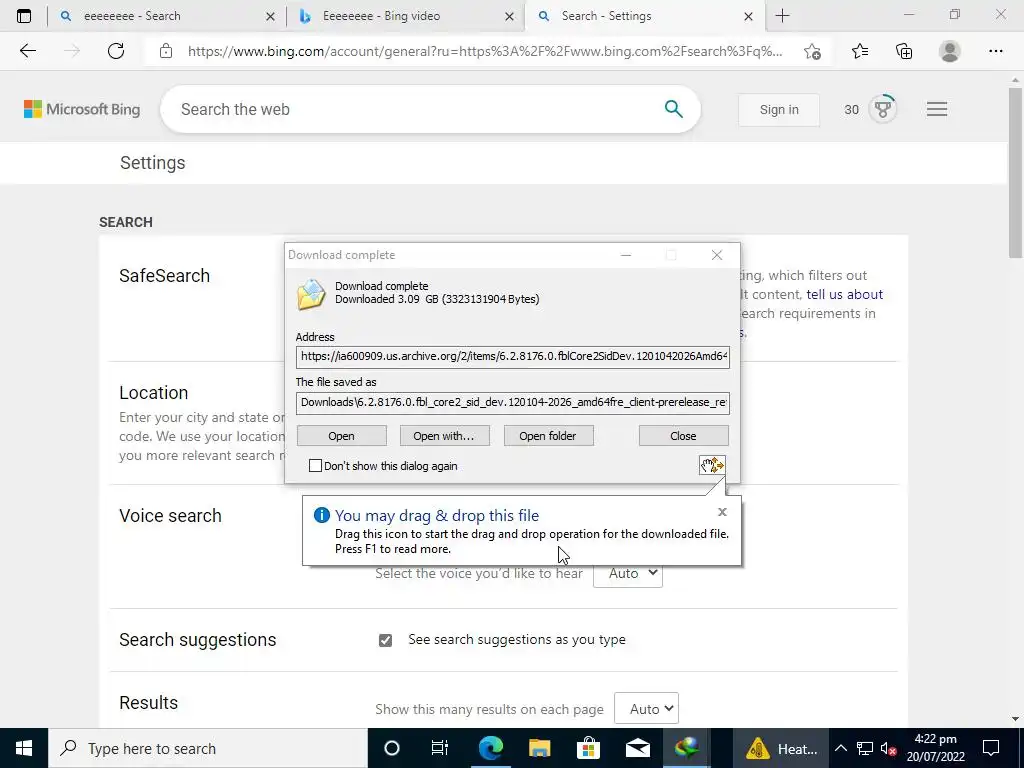The height and width of the screenshot is (768, 1024).
Task: Open the tab actions menu icon
Action: pos(24,16)
